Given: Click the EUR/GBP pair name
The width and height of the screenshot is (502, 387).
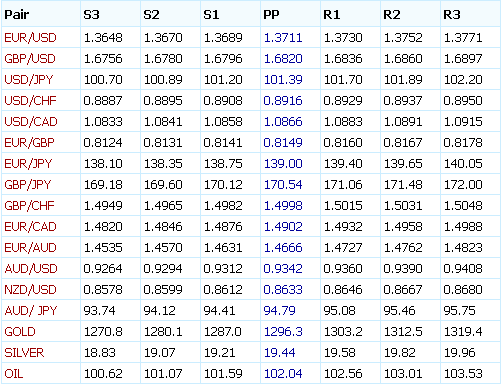Looking at the screenshot, I should pos(29,143).
